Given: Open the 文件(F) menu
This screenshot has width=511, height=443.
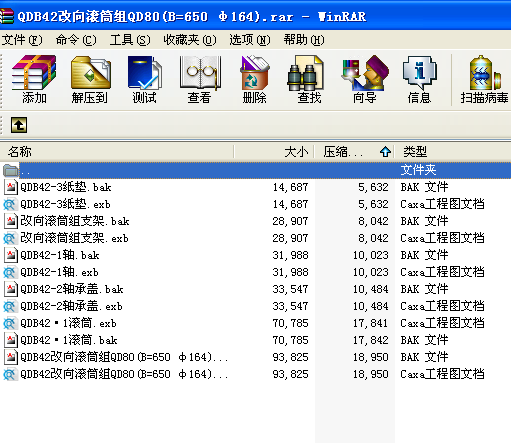Looking at the screenshot, I should [x=22, y=40].
